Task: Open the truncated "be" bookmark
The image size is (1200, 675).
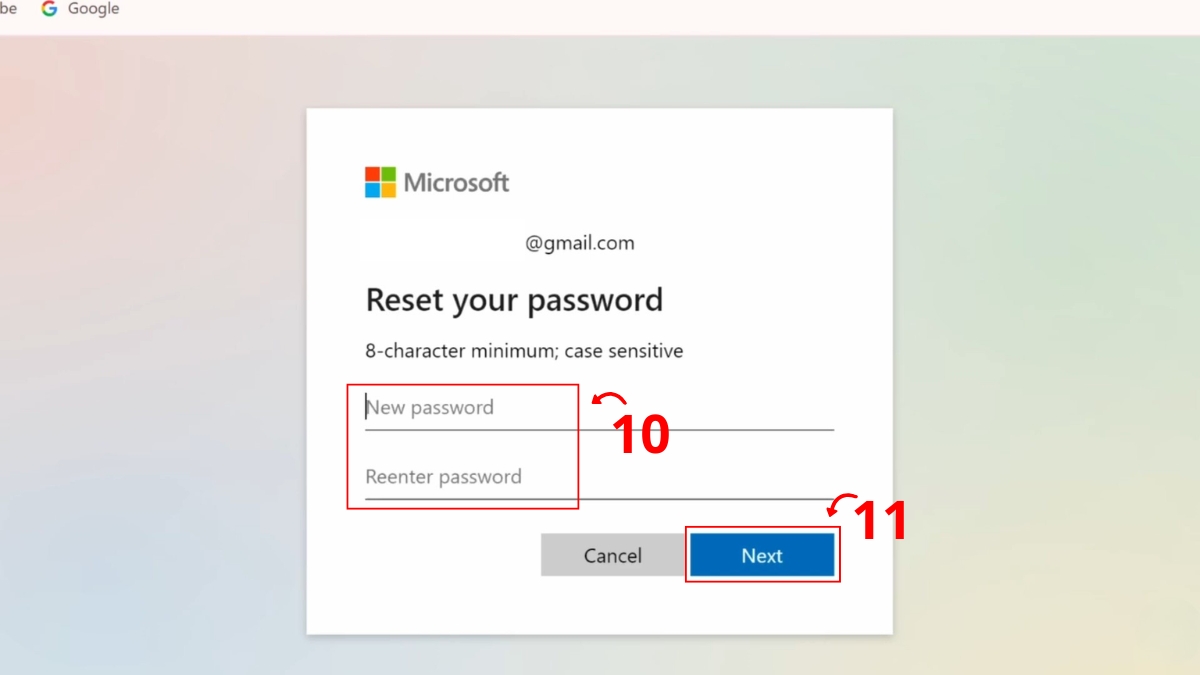Action: coord(8,8)
